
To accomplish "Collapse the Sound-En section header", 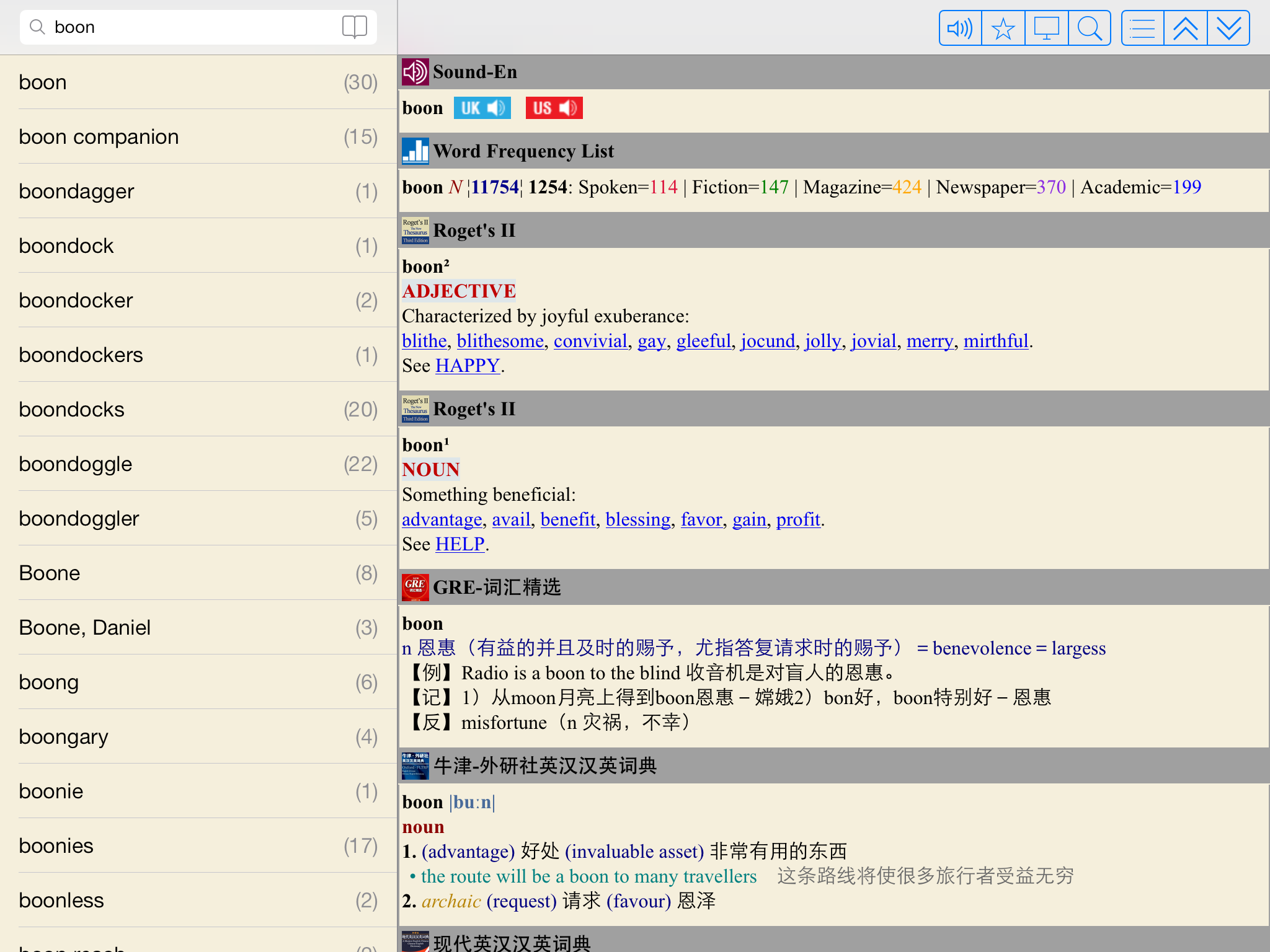I will pos(834,72).
